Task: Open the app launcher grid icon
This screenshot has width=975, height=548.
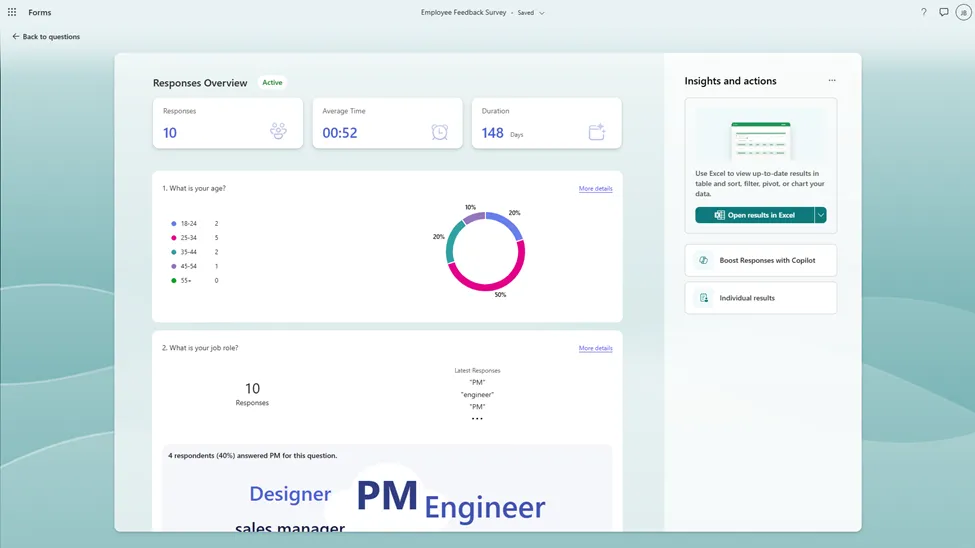Action: (x=12, y=12)
